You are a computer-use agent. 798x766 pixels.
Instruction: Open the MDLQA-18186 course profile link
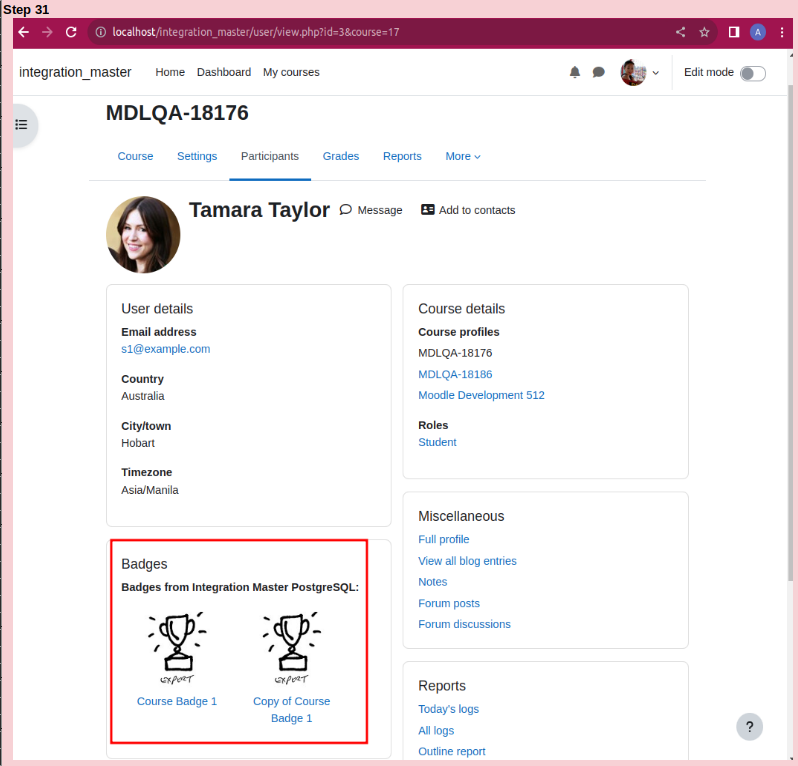click(455, 375)
